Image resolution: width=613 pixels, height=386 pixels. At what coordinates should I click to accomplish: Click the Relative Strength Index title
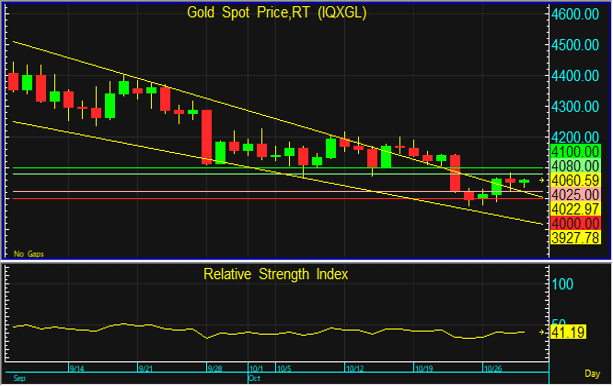tap(276, 274)
